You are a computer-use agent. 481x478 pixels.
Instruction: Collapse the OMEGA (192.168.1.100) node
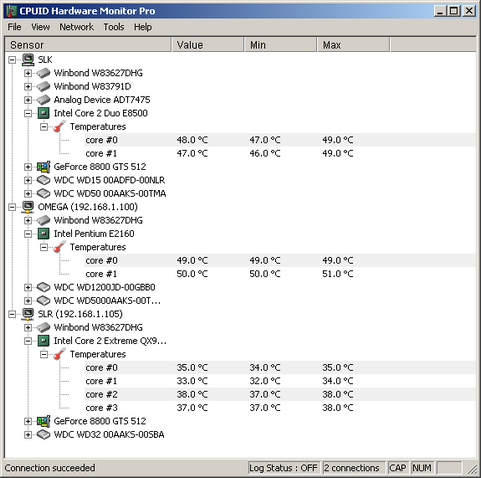[12, 207]
